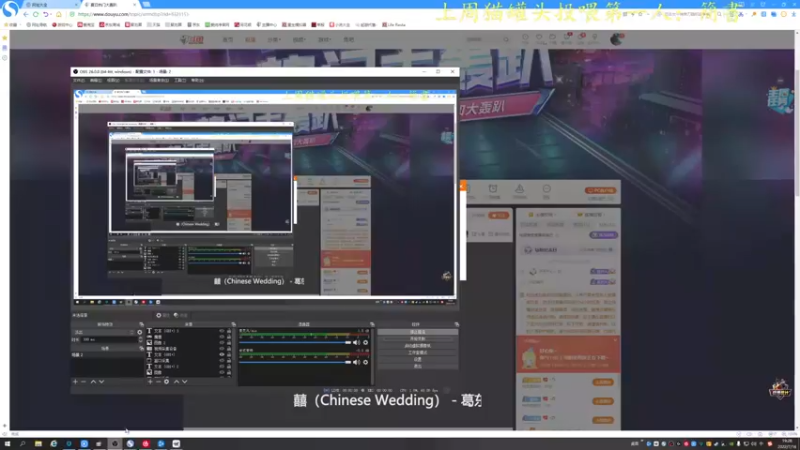Remove the selected source with the Sources minus icon

click(158, 382)
